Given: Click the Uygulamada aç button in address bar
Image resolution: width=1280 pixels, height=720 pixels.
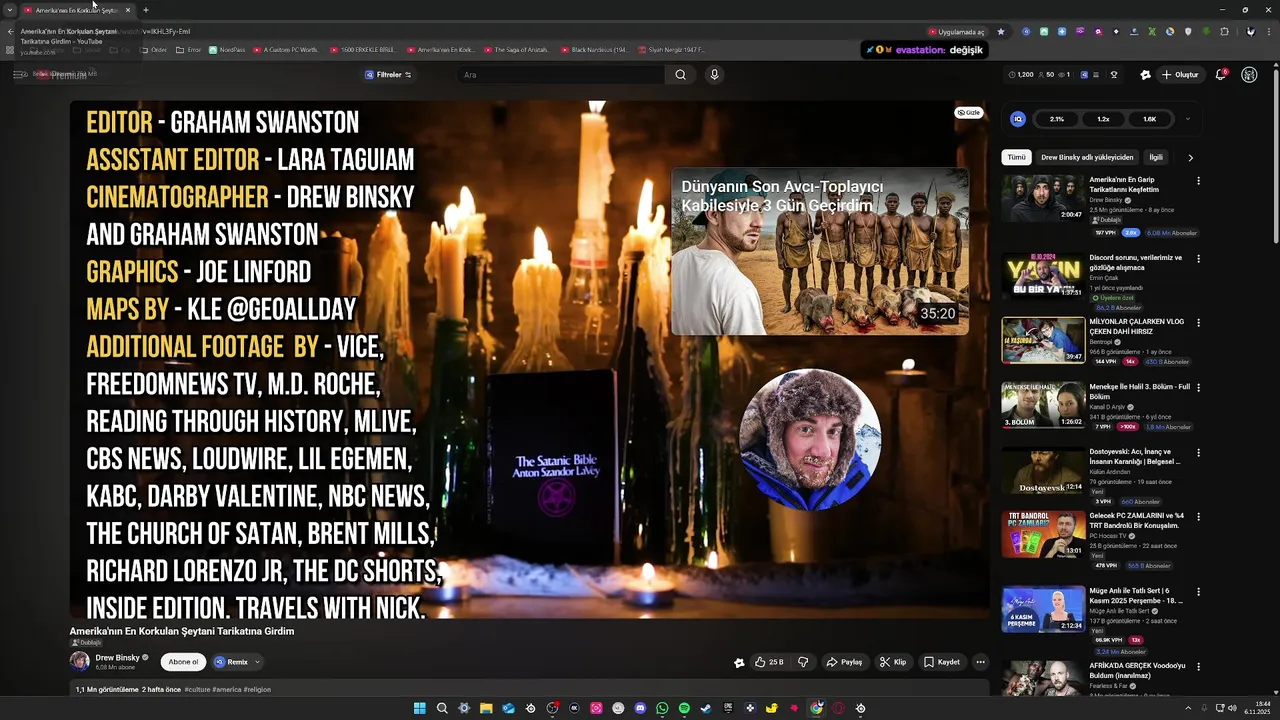Looking at the screenshot, I should [957, 32].
